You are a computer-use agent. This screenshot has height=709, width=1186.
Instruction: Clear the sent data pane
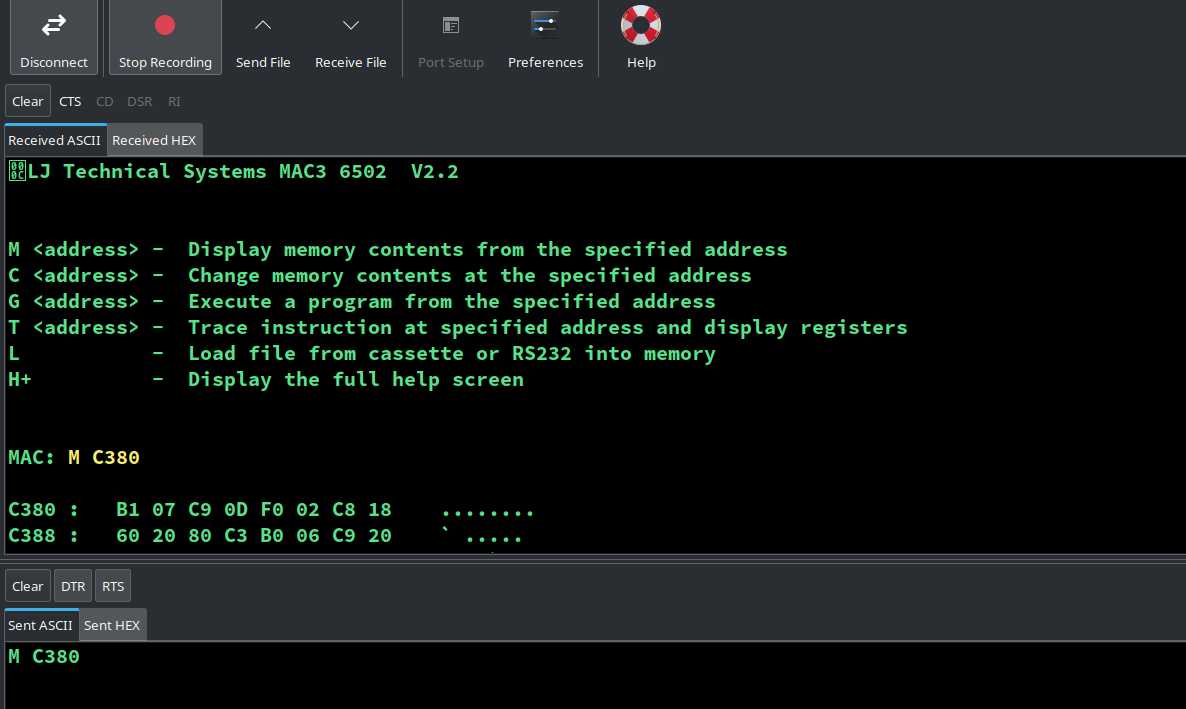click(x=28, y=586)
